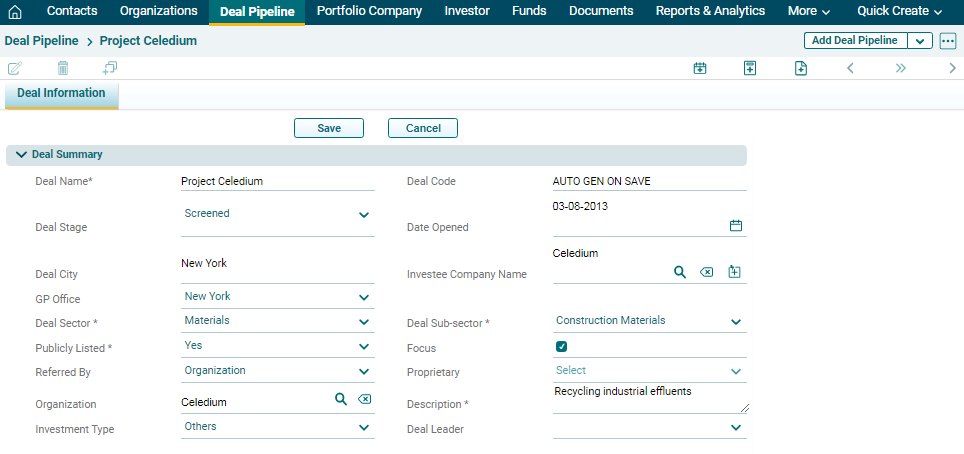Click the Deal Name input field
The height and width of the screenshot is (454, 964).
277,182
